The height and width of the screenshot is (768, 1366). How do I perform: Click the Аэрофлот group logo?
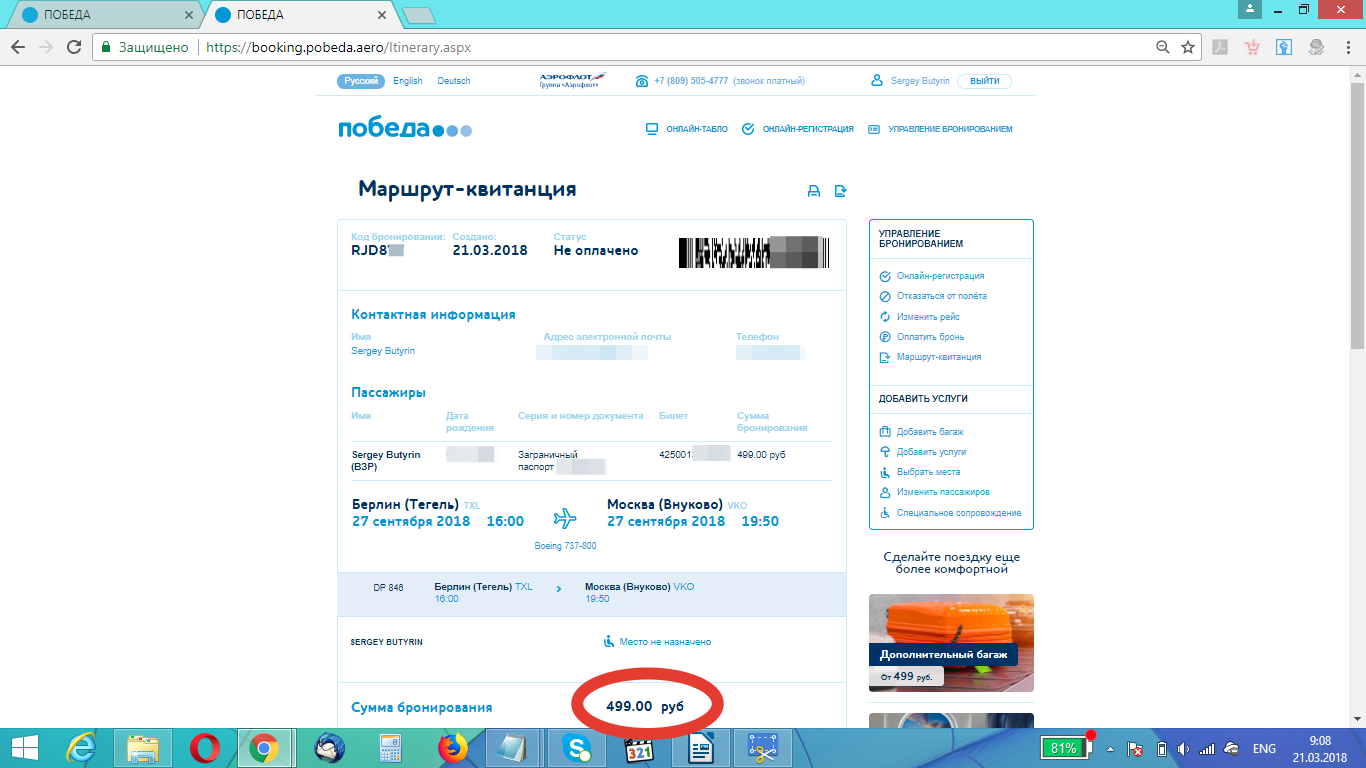point(573,81)
